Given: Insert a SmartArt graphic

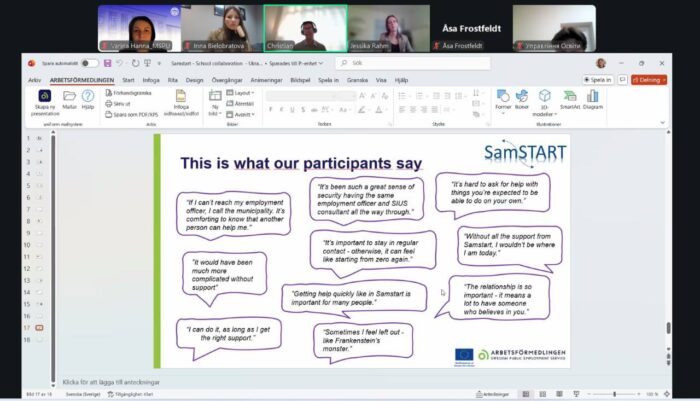Looking at the screenshot, I should coord(569,97).
